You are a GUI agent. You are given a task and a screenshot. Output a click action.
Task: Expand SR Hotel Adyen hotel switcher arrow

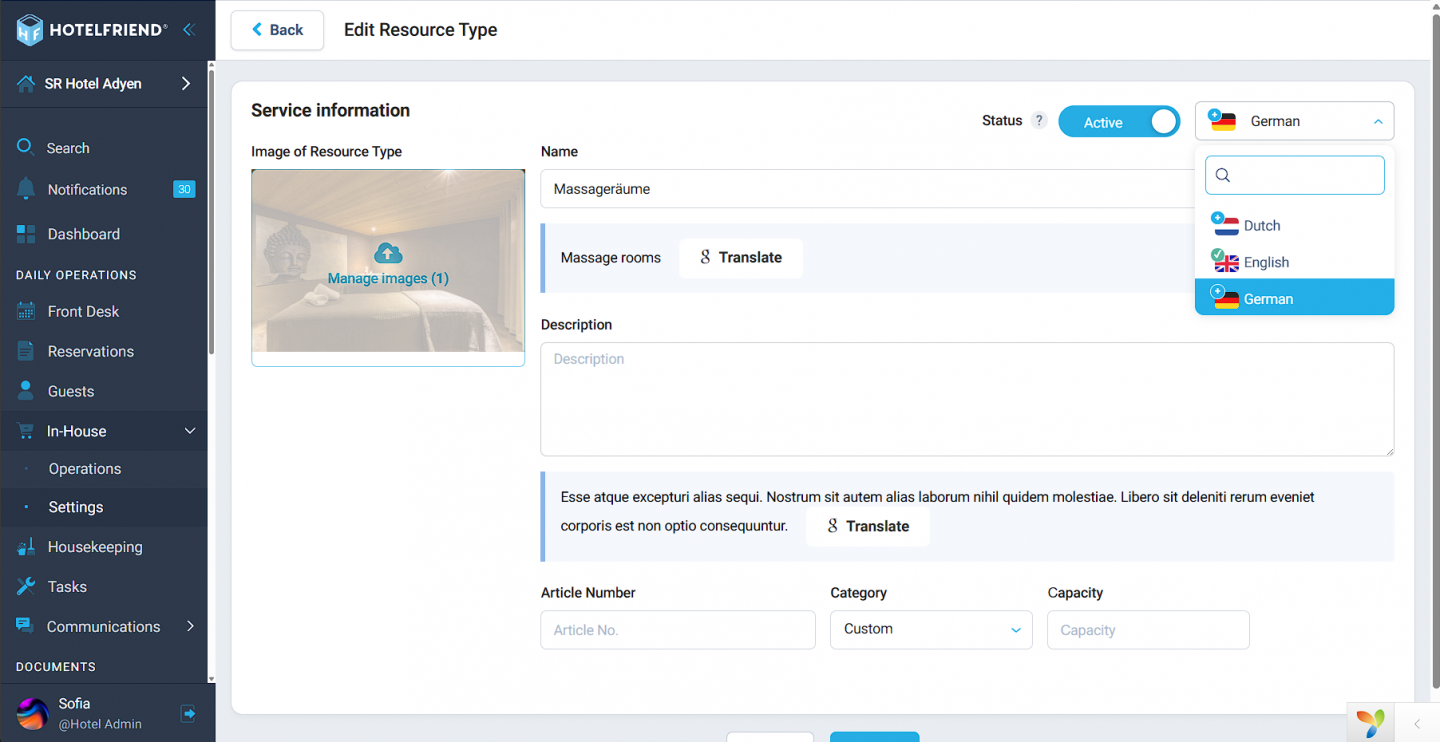[x=186, y=84]
